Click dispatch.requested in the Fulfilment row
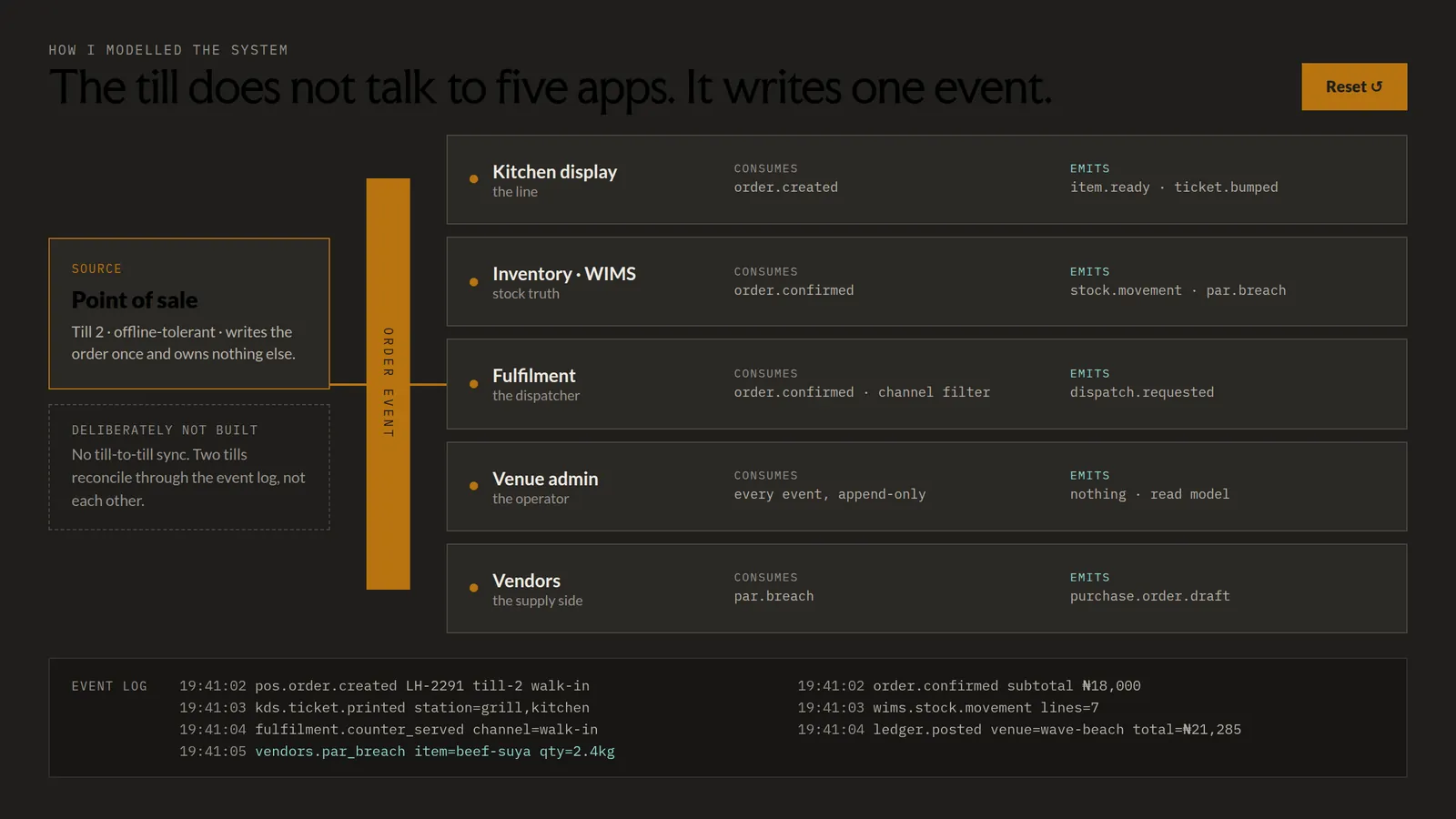 pyautogui.click(x=1142, y=392)
